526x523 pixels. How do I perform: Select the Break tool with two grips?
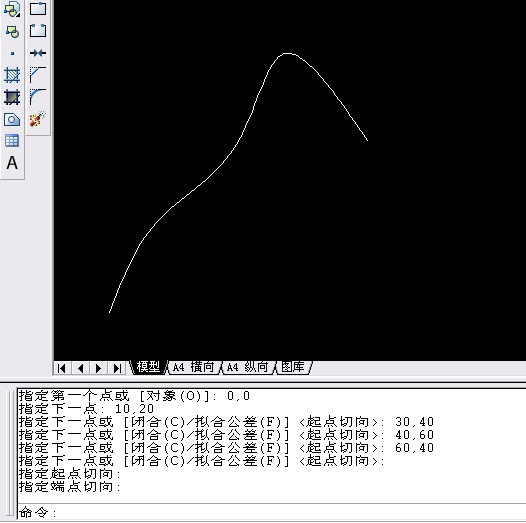tap(38, 31)
